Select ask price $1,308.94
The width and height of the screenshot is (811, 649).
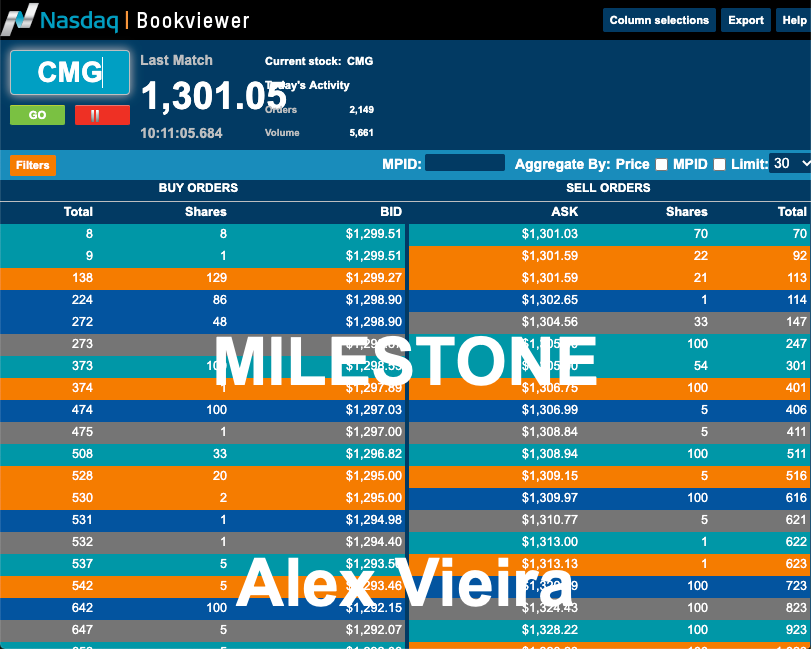point(549,454)
